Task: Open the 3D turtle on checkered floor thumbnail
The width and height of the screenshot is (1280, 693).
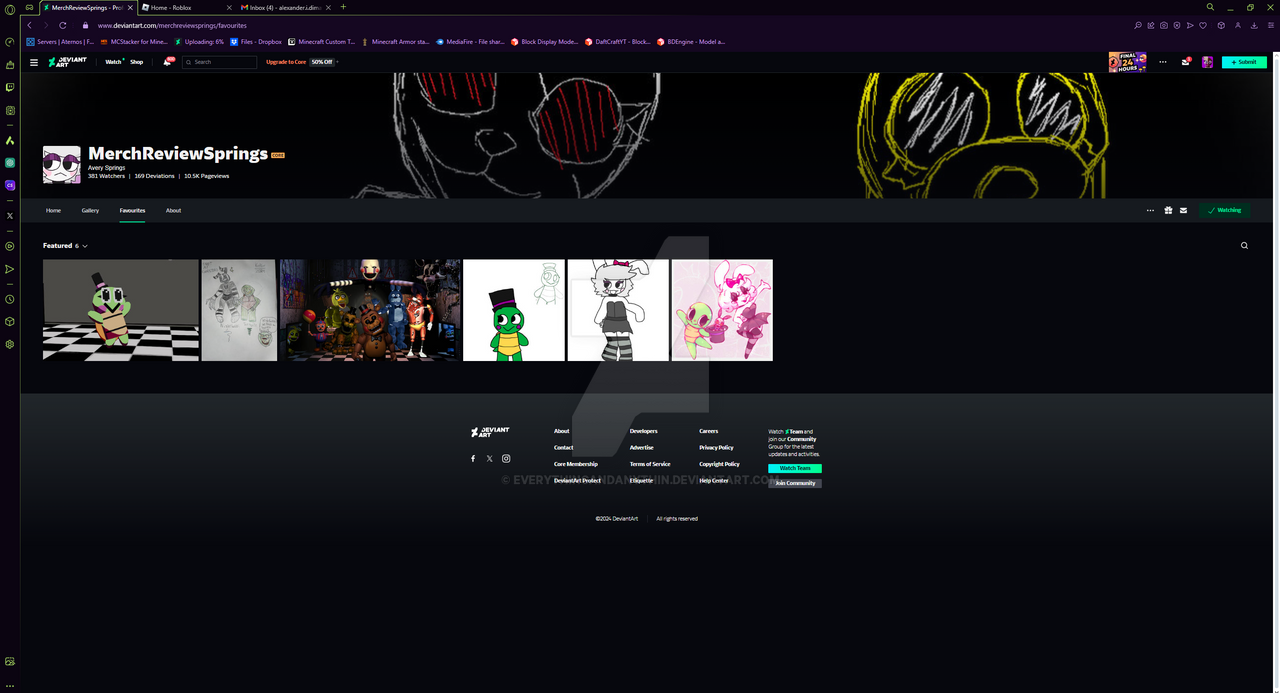Action: pyautogui.click(x=121, y=310)
